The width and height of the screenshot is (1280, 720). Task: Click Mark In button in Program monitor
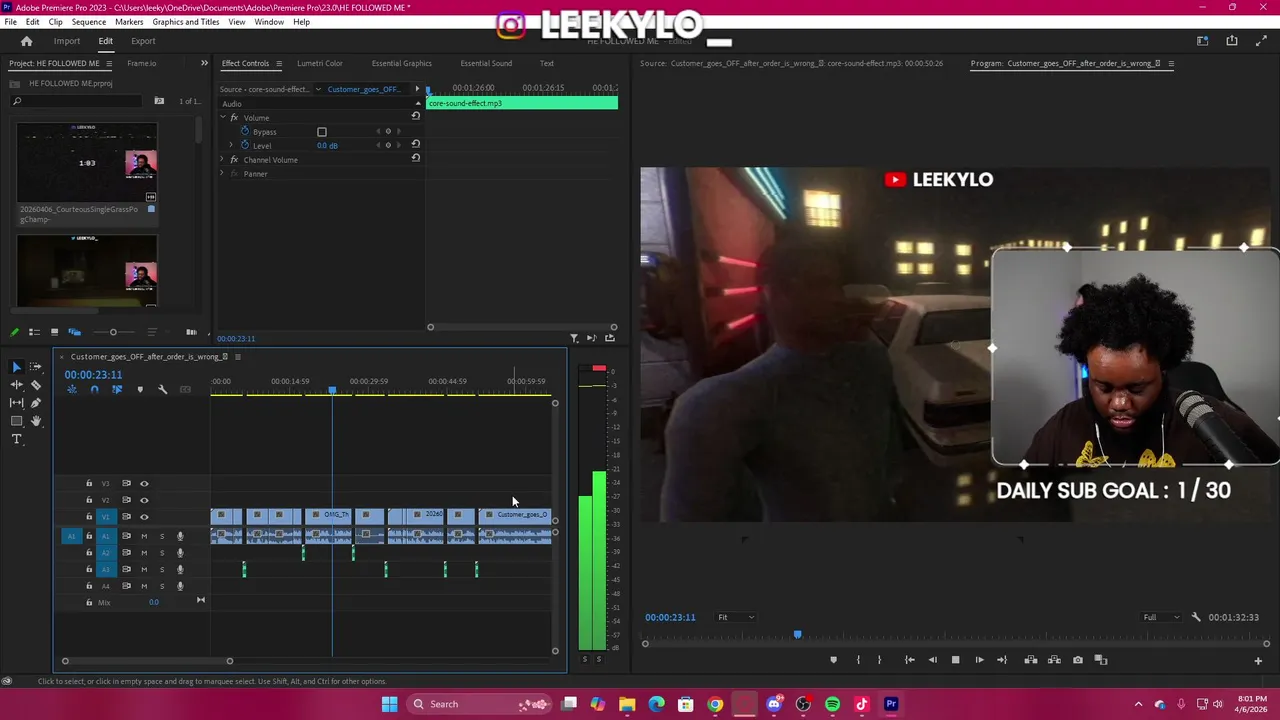857,660
